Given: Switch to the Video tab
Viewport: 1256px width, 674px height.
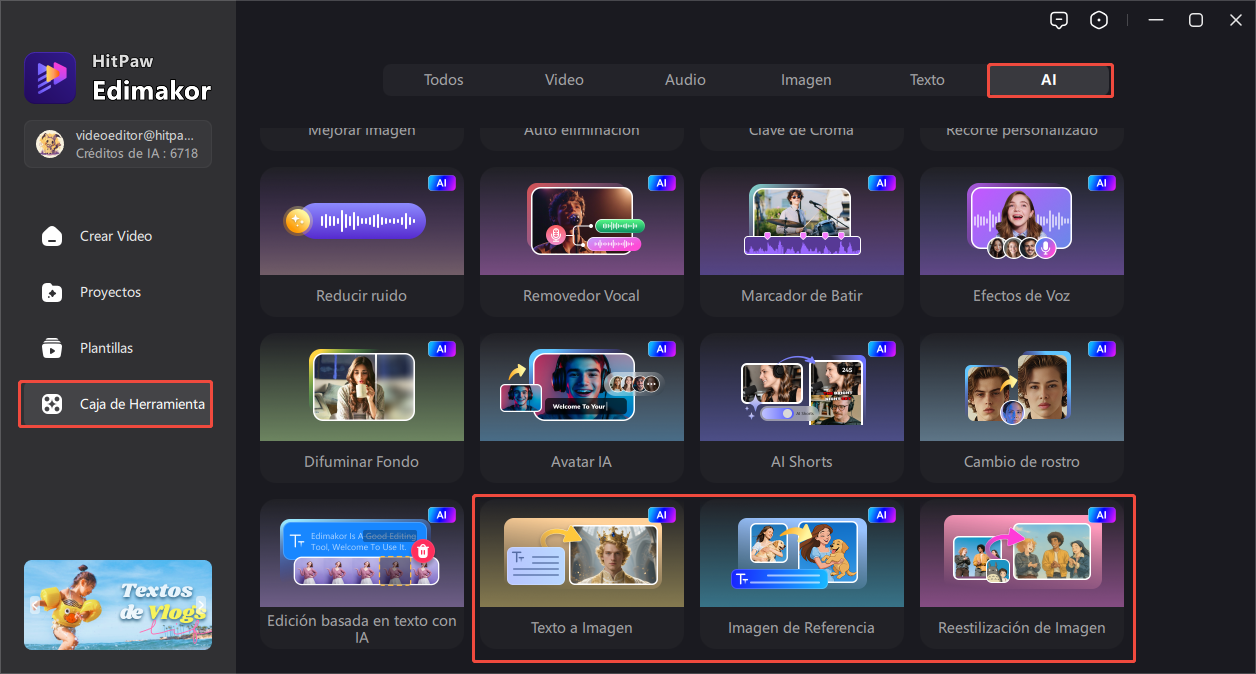Looking at the screenshot, I should point(564,80).
